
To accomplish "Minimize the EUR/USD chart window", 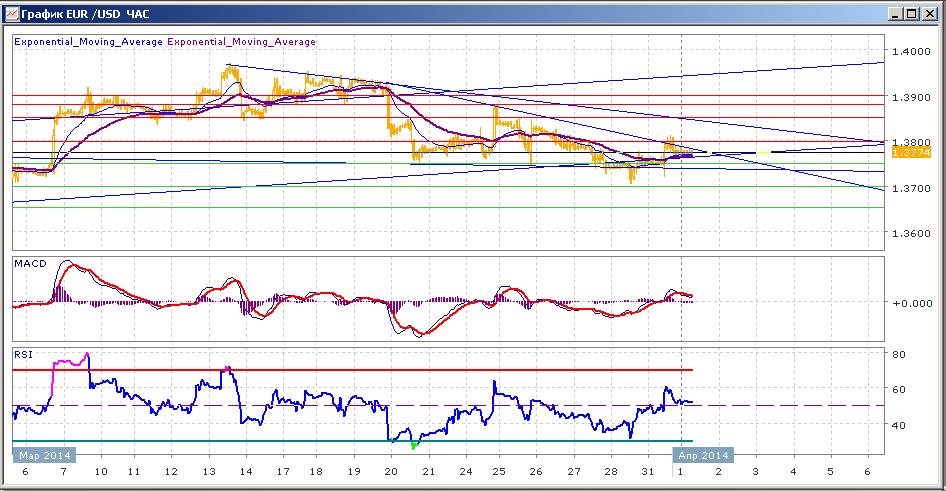I will coord(896,14).
